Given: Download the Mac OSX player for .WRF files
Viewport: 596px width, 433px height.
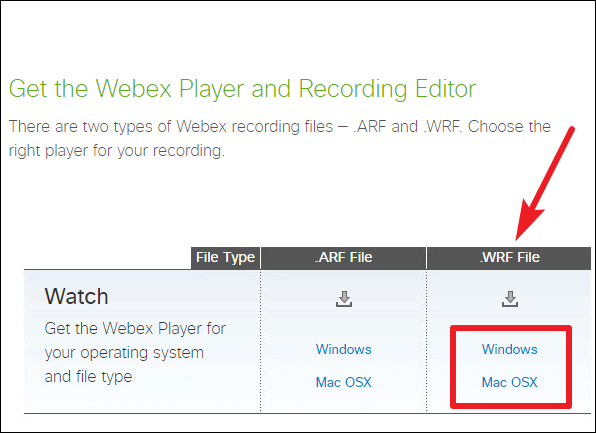Looking at the screenshot, I should pyautogui.click(x=510, y=382).
